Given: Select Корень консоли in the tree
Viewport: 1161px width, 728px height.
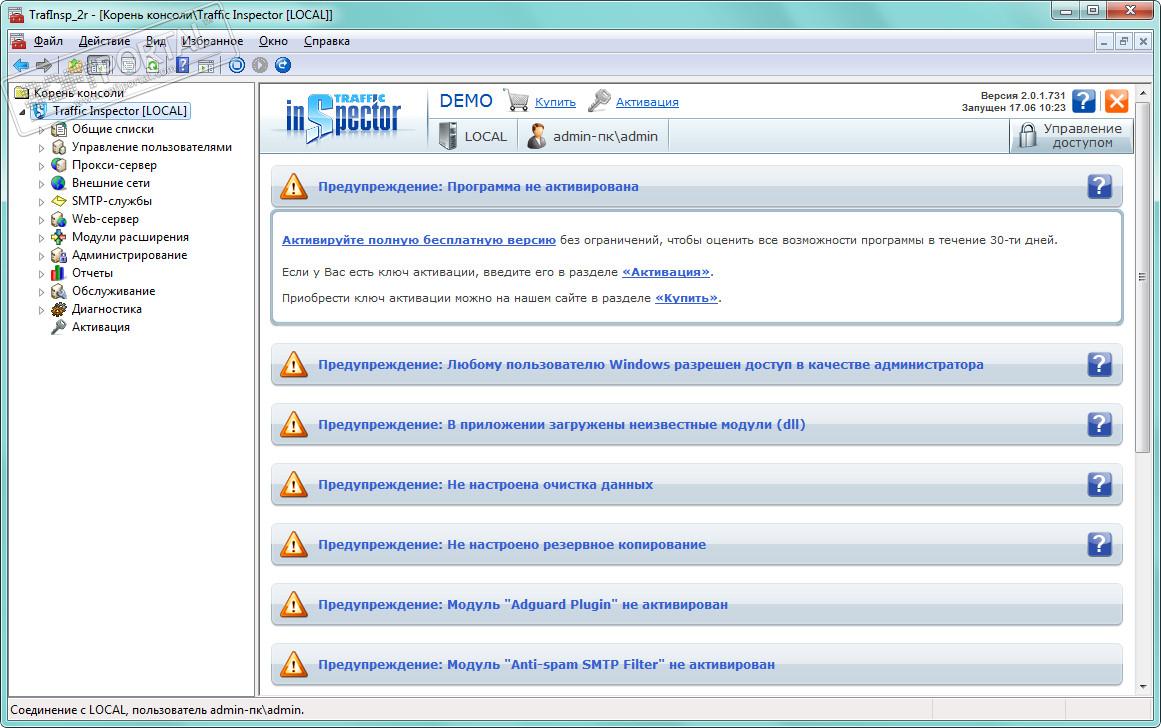Looking at the screenshot, I should (x=78, y=93).
